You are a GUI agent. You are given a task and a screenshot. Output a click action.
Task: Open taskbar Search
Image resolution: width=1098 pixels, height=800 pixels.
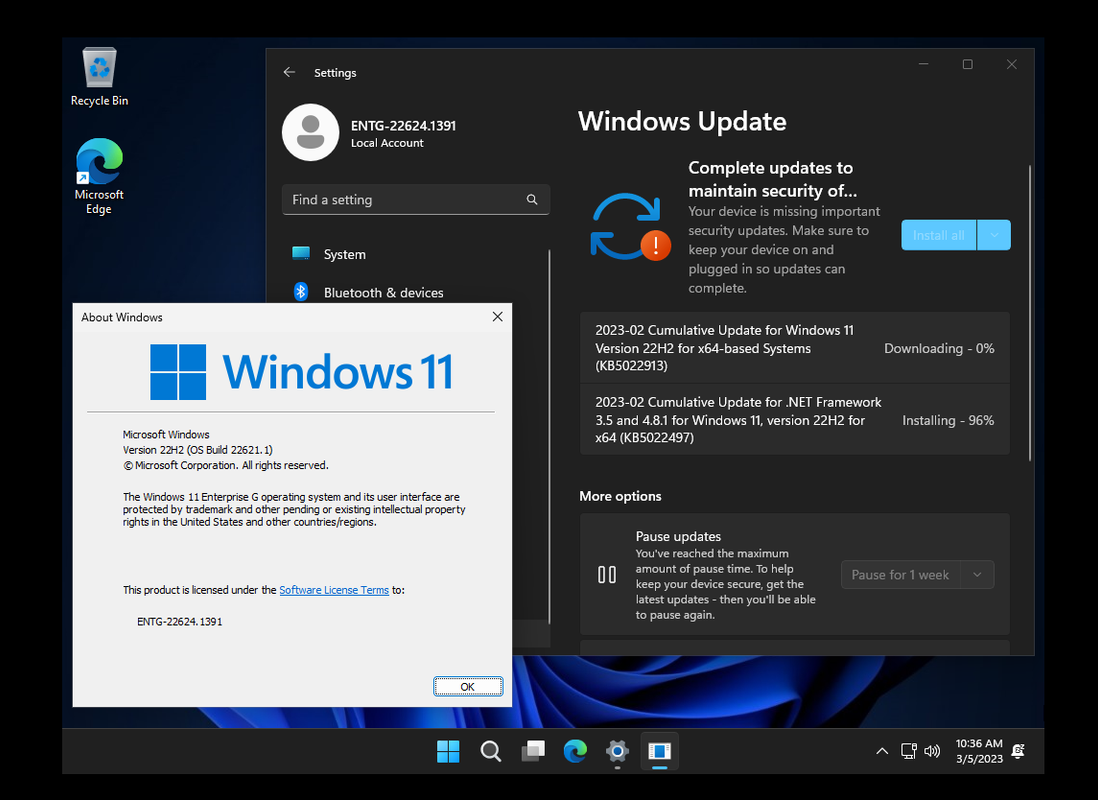(x=491, y=752)
